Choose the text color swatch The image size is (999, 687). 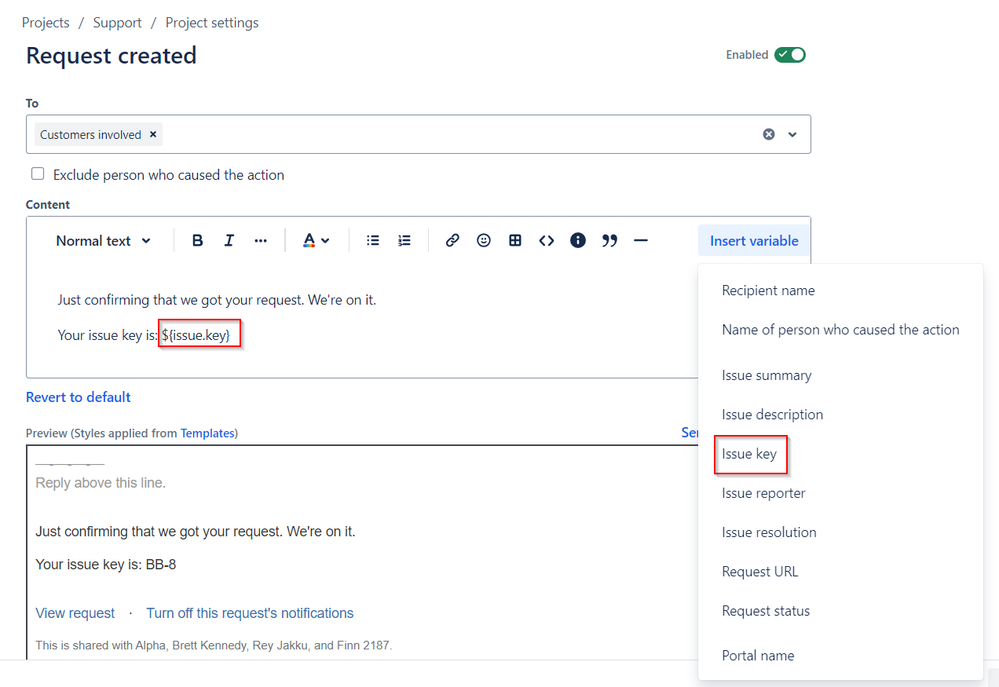[306, 240]
